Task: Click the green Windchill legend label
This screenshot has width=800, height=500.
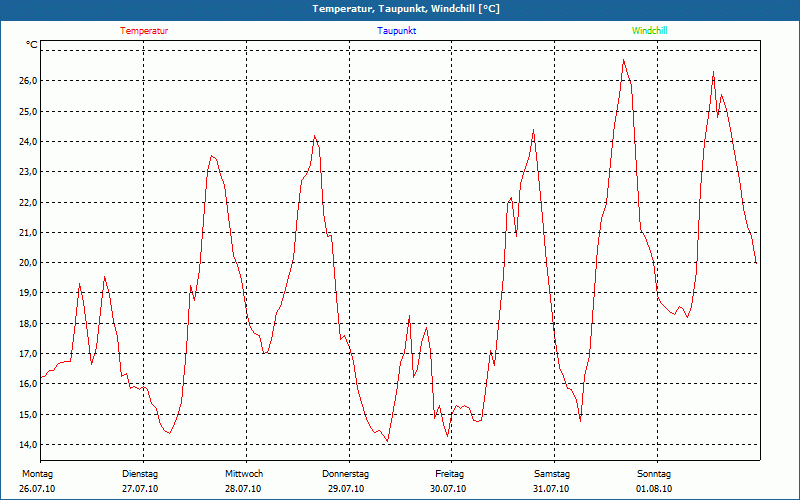Action: [x=649, y=31]
